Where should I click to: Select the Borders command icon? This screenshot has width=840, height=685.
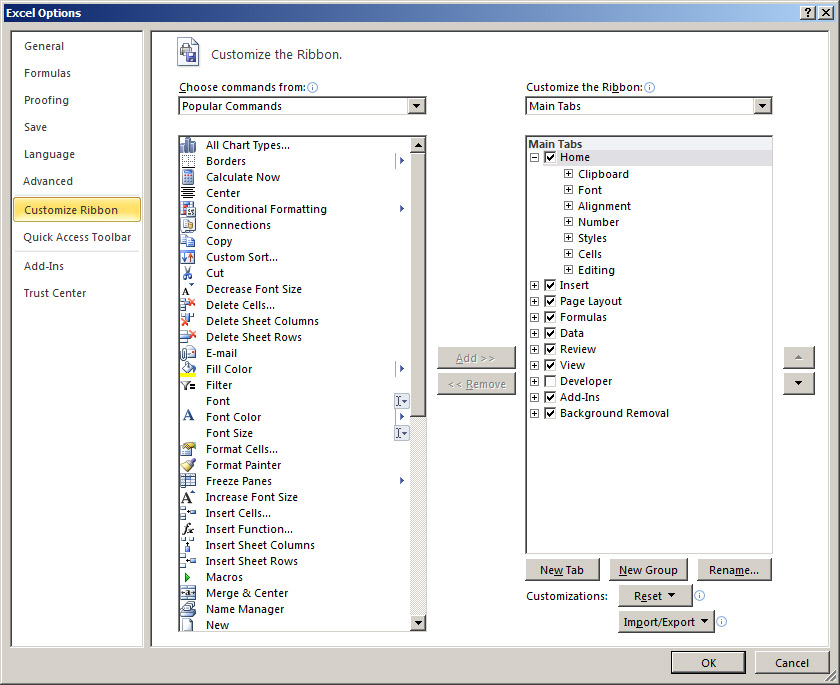click(x=188, y=161)
